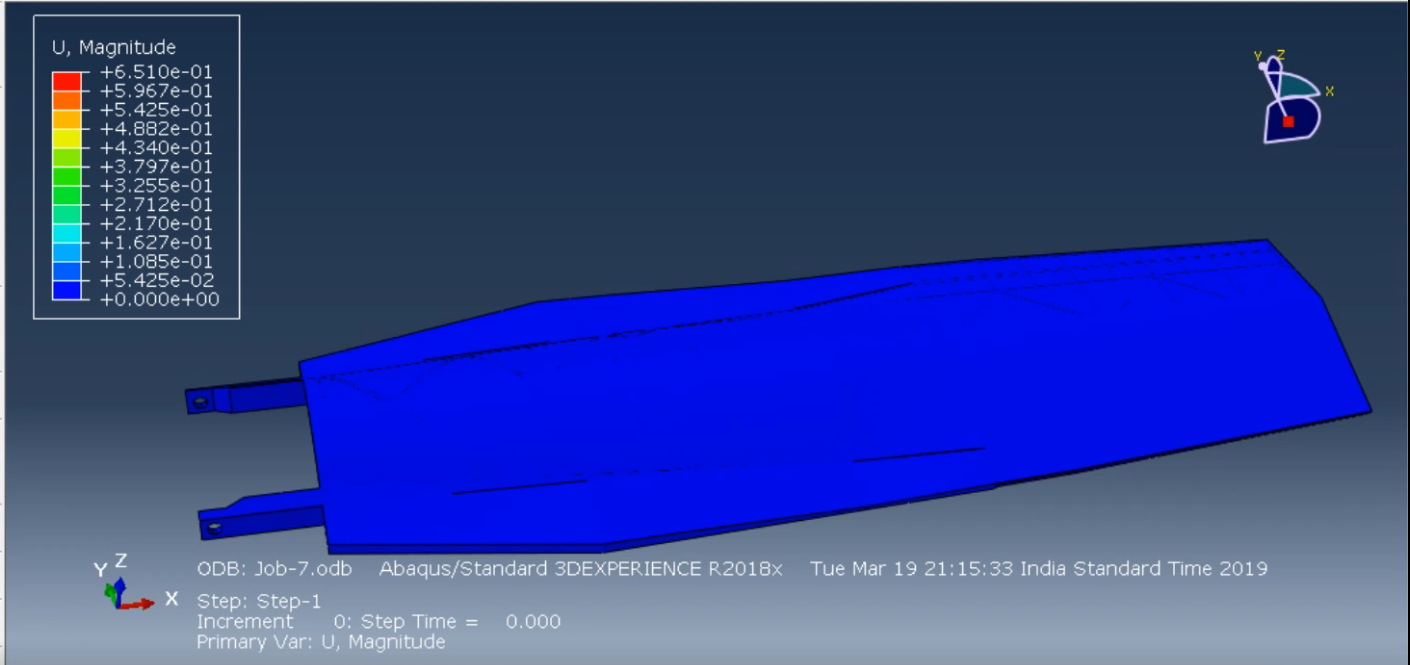Click legend value +5.967e-01
This screenshot has height=665, width=1410.
click(156, 91)
